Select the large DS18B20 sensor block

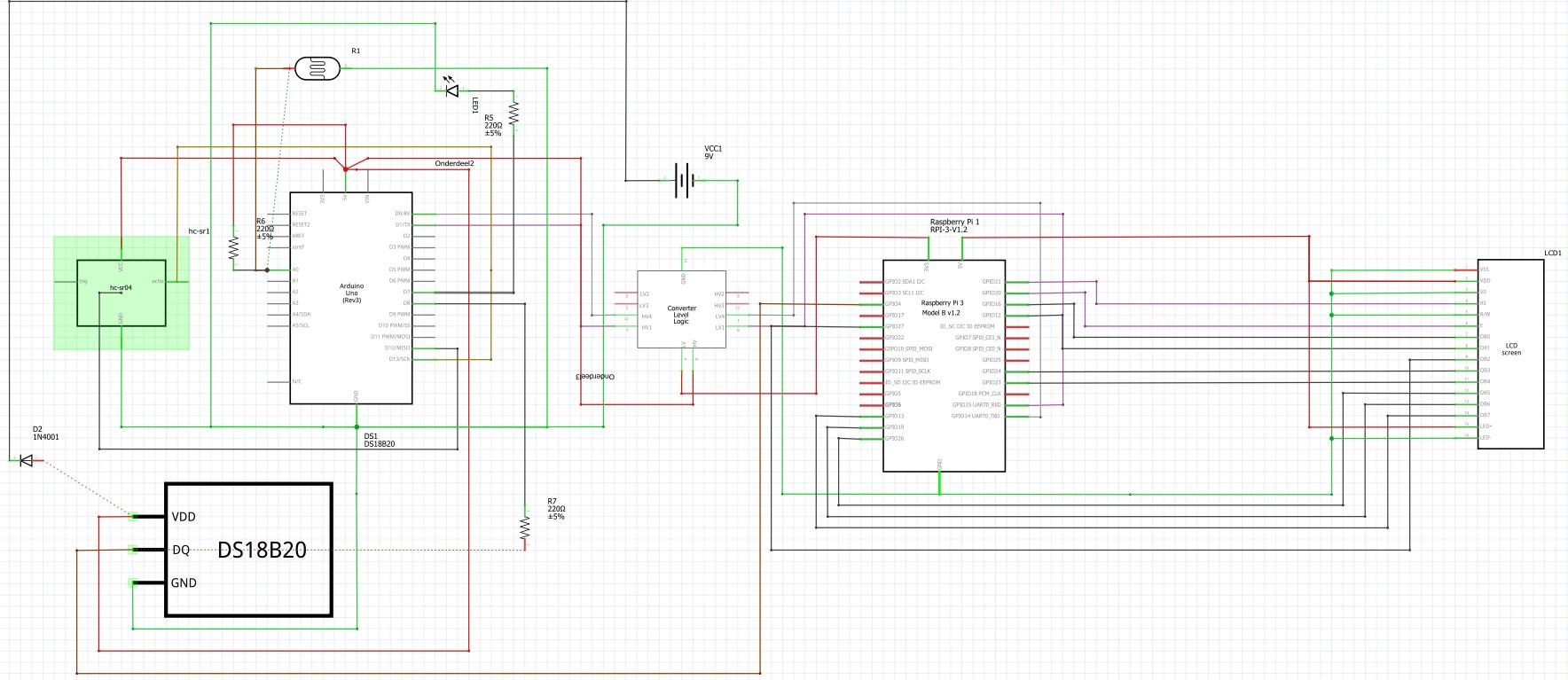point(248,550)
